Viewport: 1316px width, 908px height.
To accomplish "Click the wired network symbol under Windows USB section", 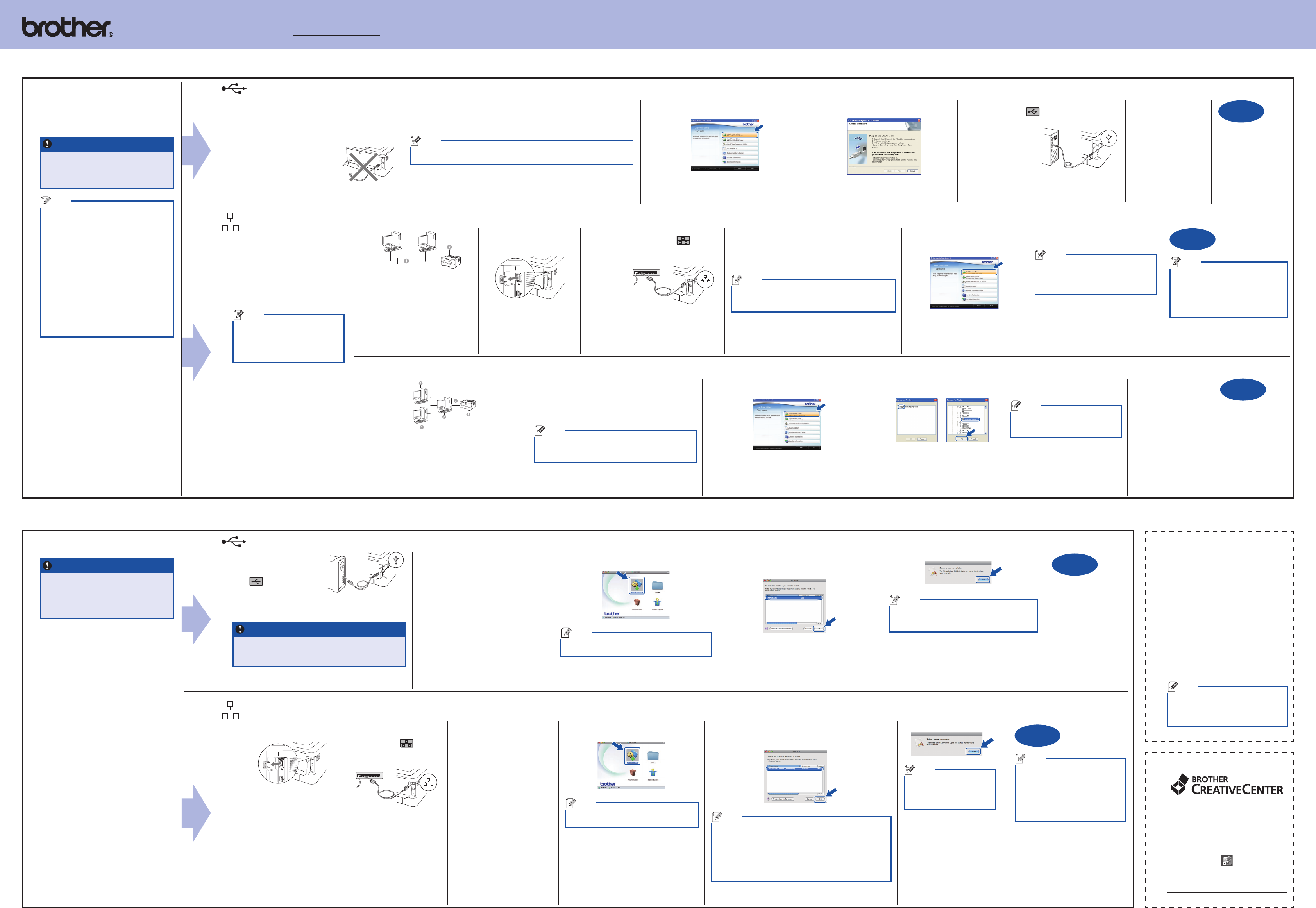I will [230, 222].
